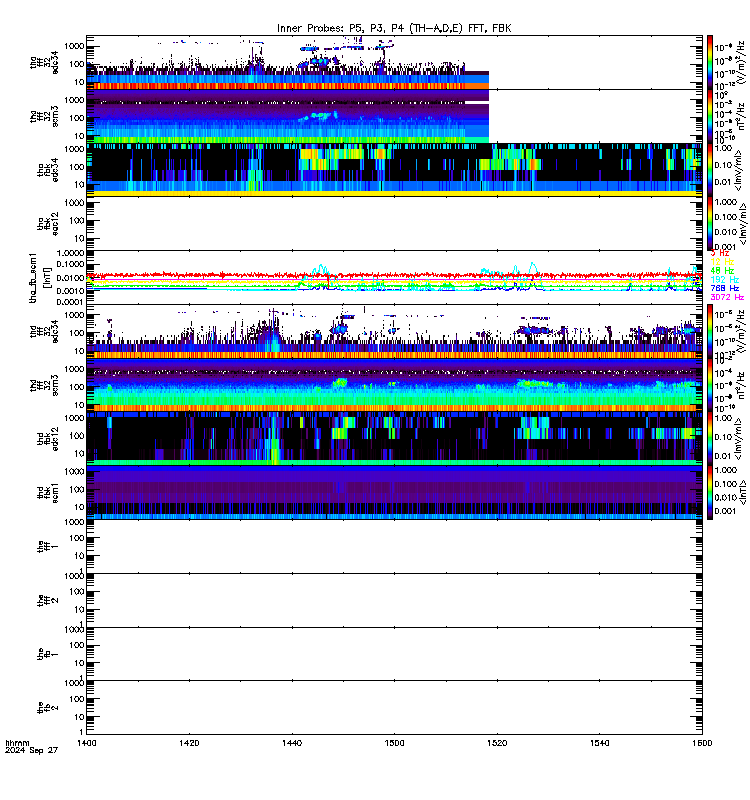The height and width of the screenshot is (800, 750).
Task: Click the "1500" time axis label
Action: pos(394,743)
